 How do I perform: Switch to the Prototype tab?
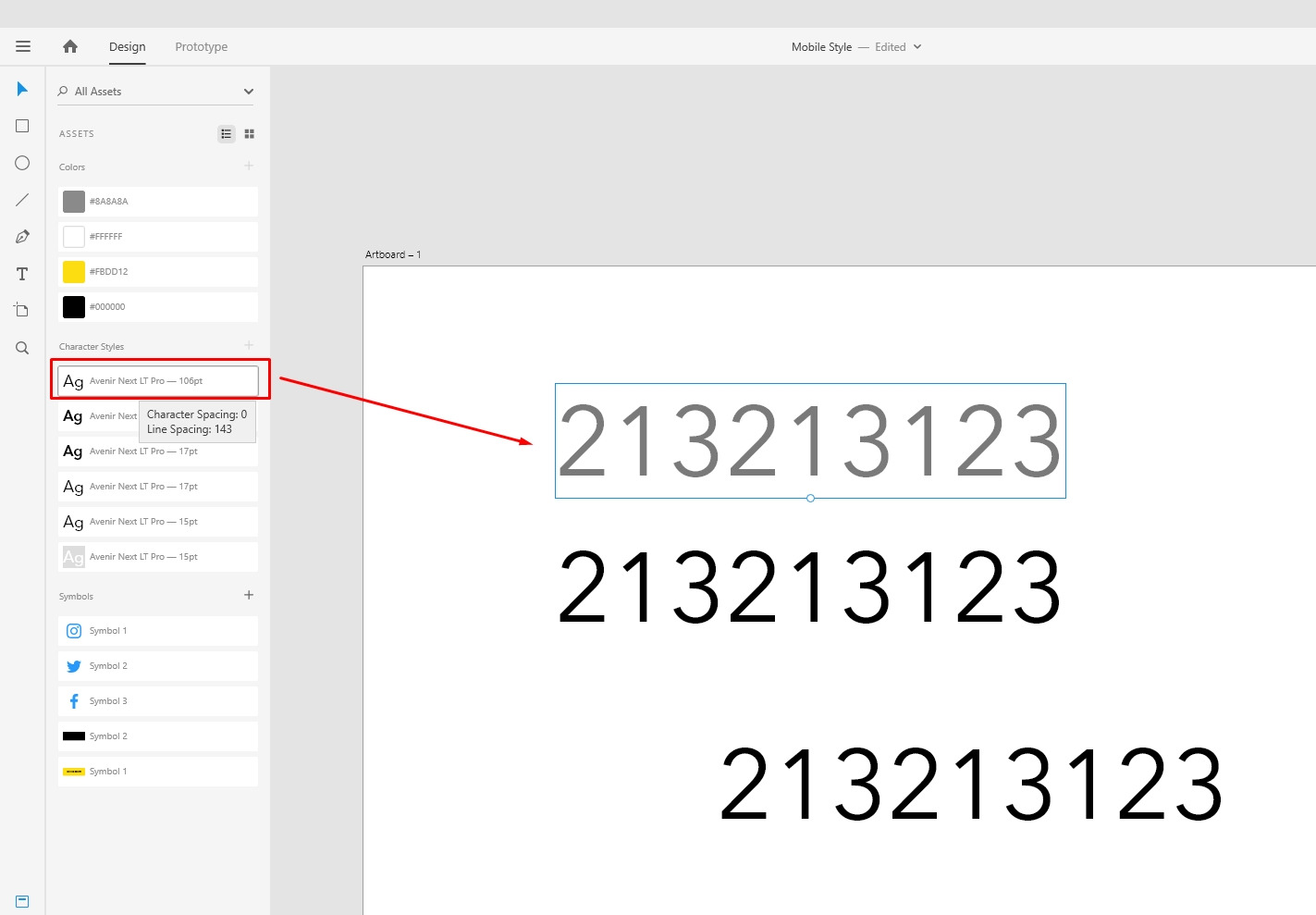point(202,46)
